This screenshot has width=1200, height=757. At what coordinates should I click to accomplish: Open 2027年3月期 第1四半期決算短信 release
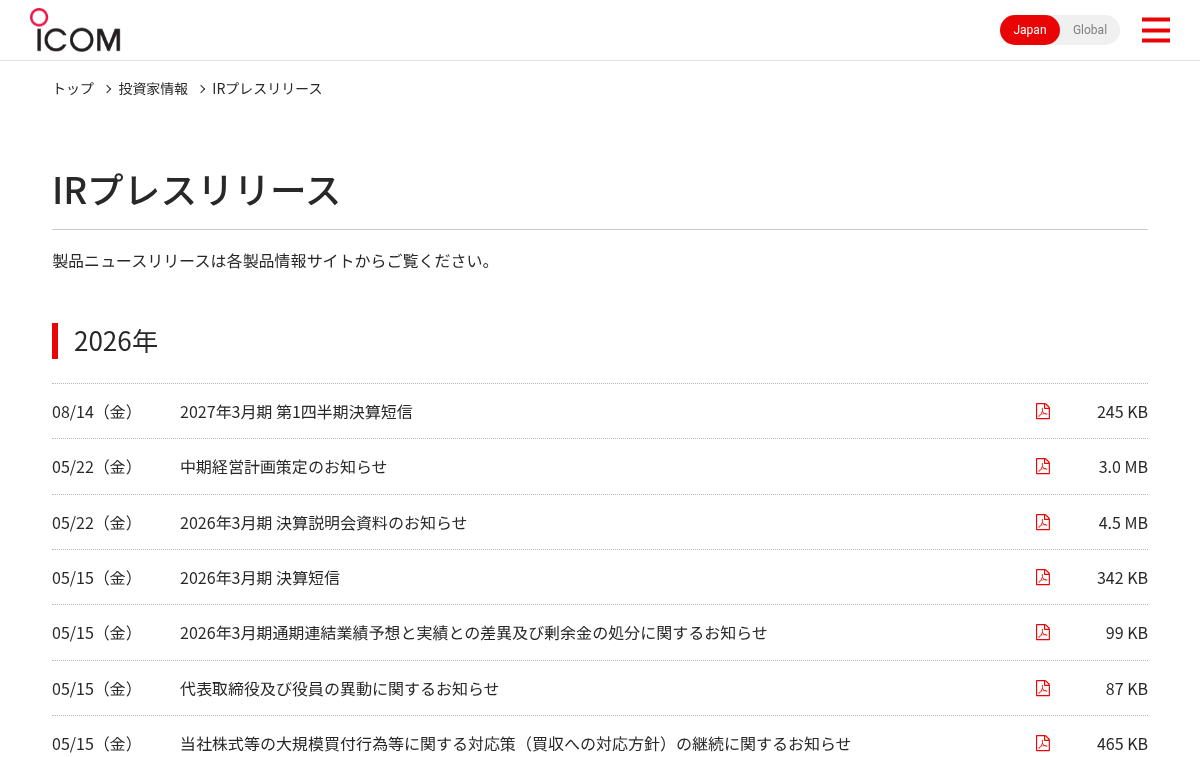296,411
